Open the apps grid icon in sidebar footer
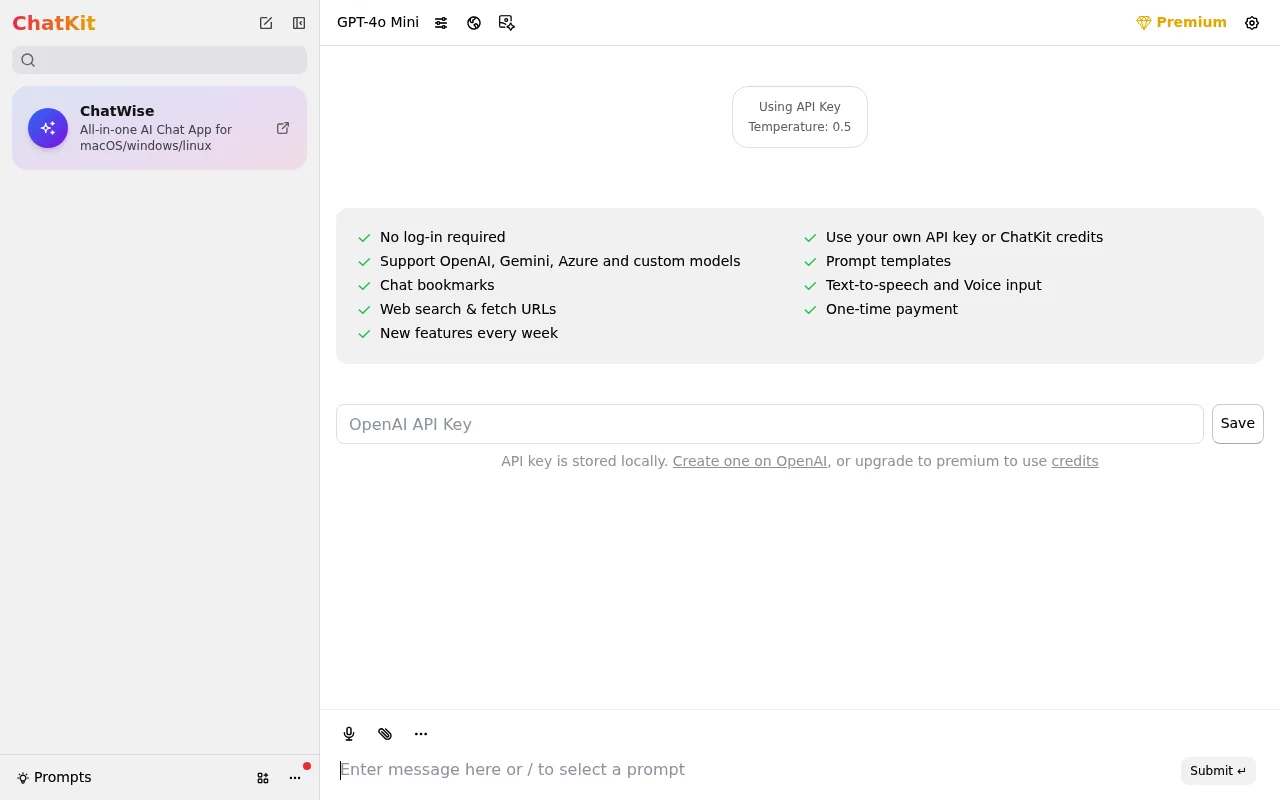The width and height of the screenshot is (1280, 800). (x=263, y=778)
